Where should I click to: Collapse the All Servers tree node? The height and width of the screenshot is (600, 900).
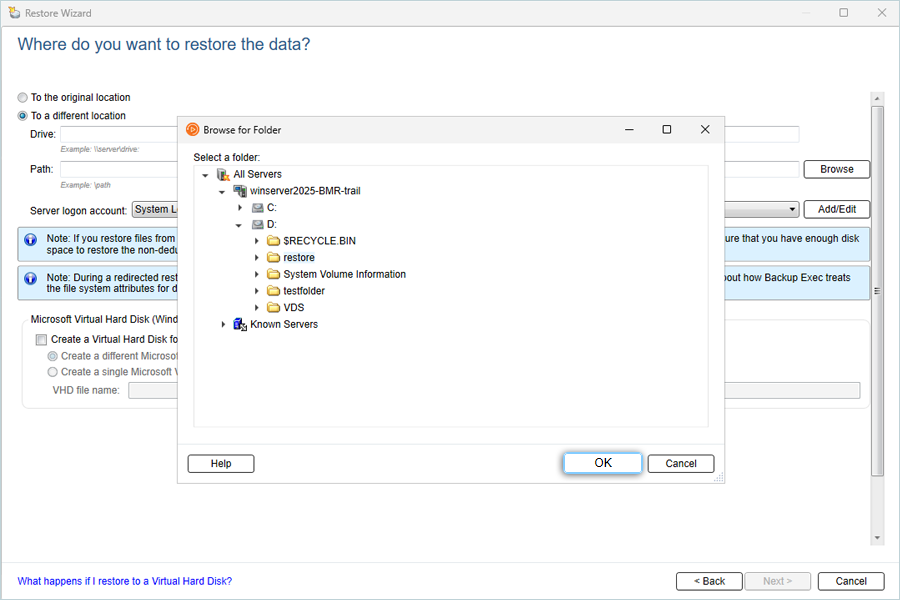click(205, 175)
